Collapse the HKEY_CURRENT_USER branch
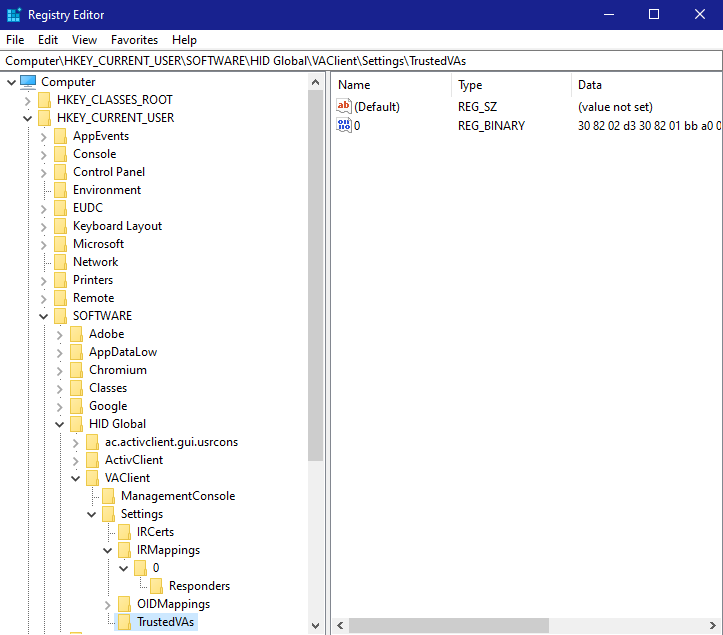 pyautogui.click(x=27, y=118)
